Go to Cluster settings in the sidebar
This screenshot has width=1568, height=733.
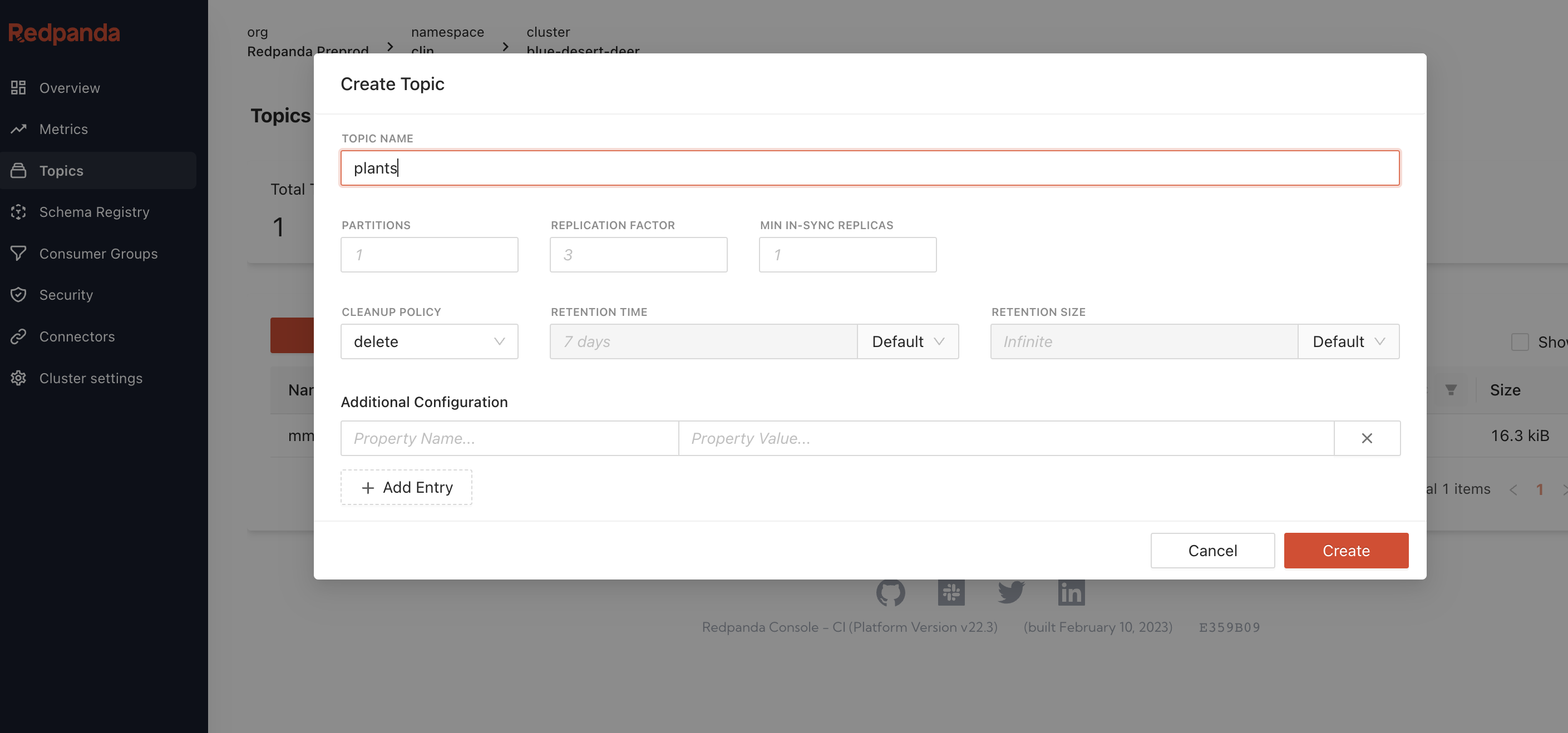point(91,378)
